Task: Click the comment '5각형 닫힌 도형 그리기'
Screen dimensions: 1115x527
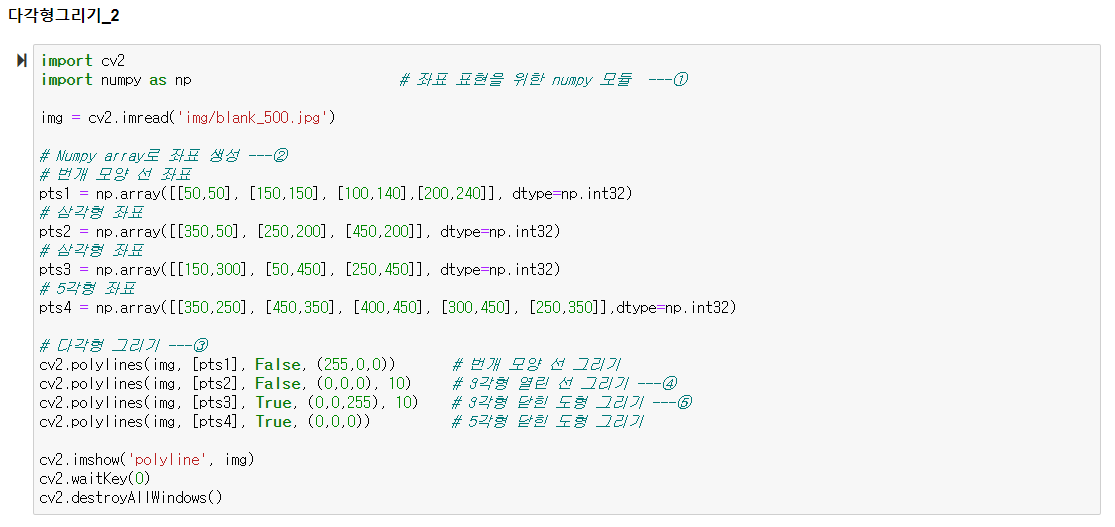Action: 548,422
